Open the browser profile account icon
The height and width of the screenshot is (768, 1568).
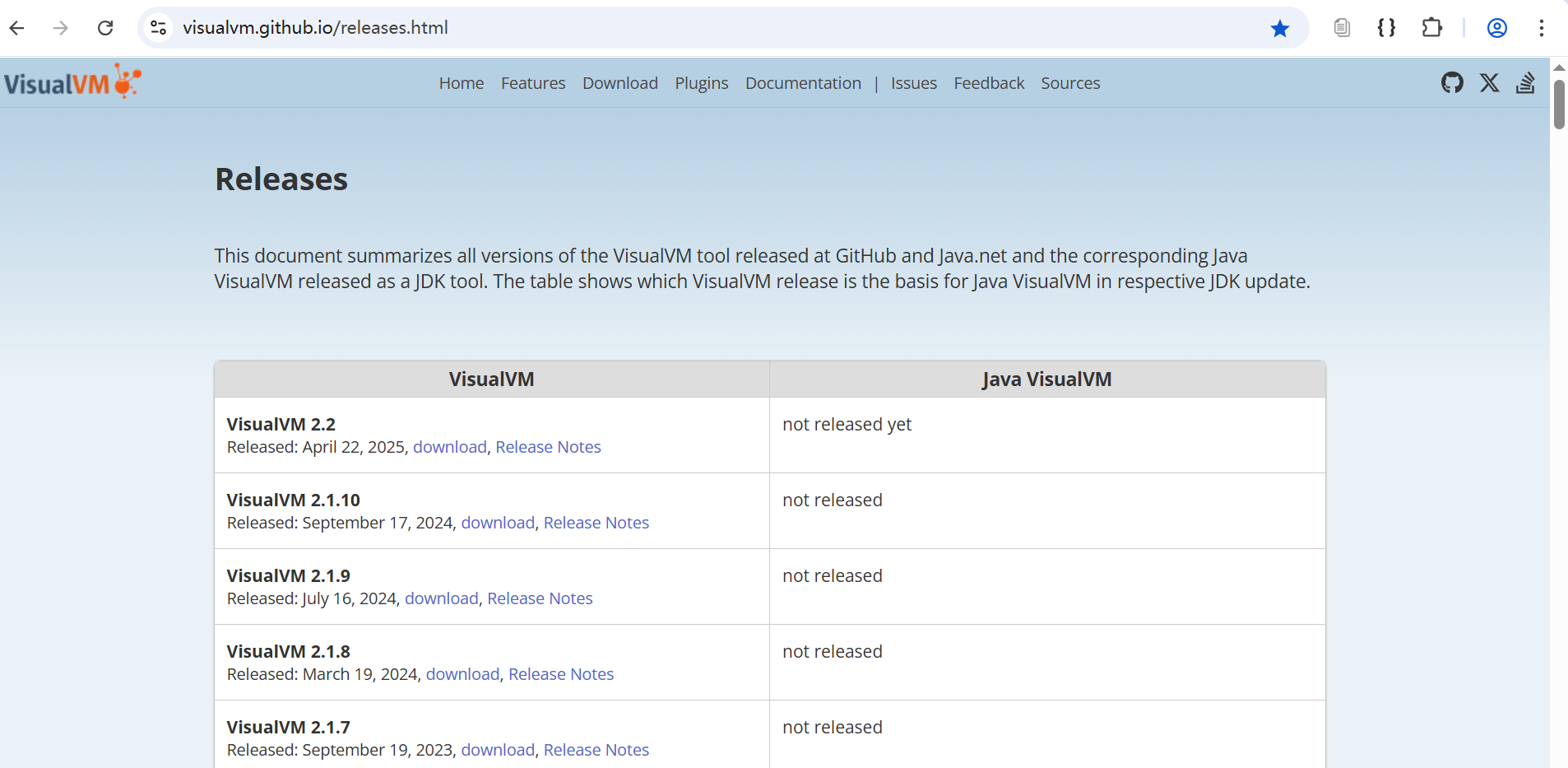point(1496,27)
